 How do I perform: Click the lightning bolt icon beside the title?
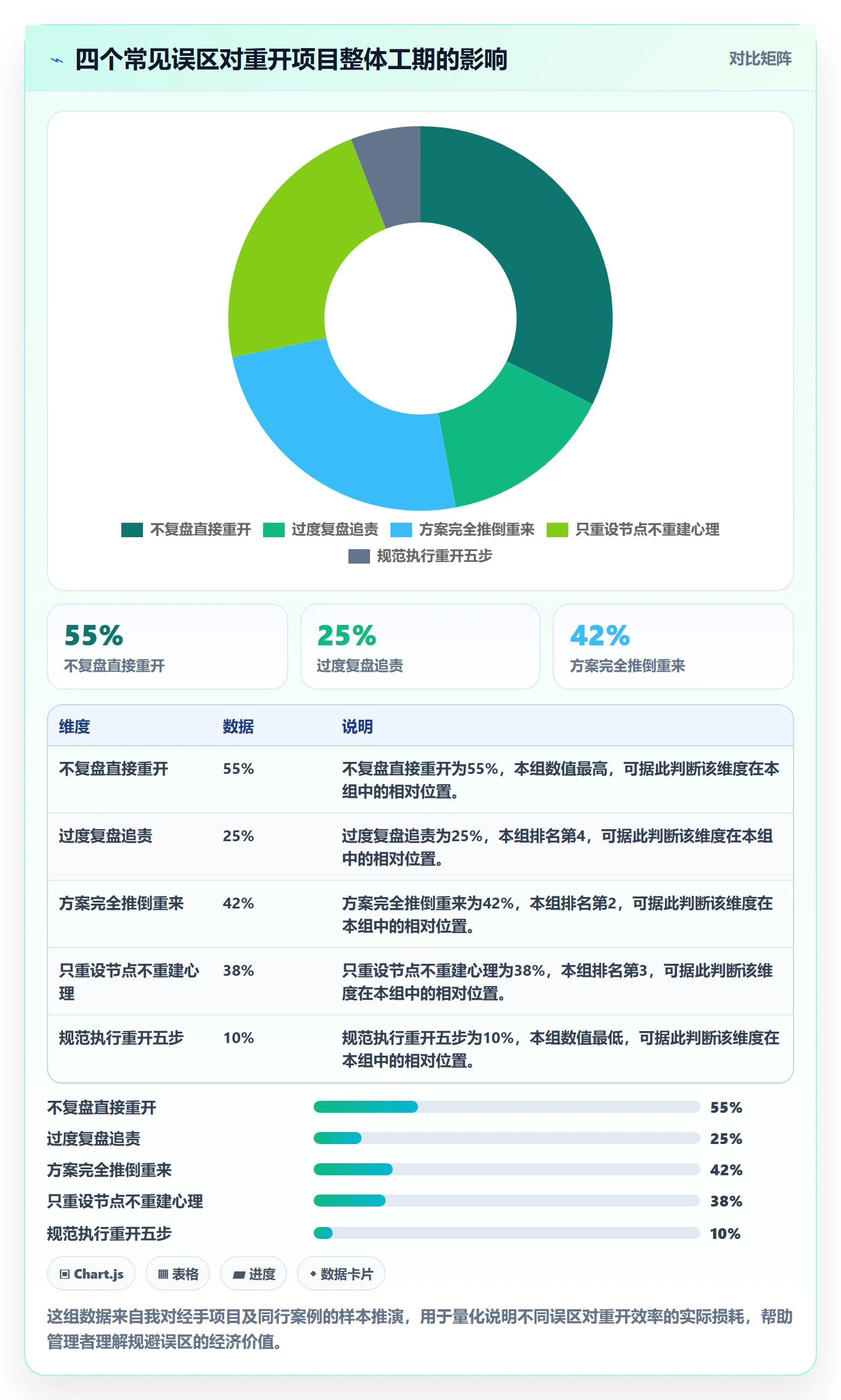point(57,60)
